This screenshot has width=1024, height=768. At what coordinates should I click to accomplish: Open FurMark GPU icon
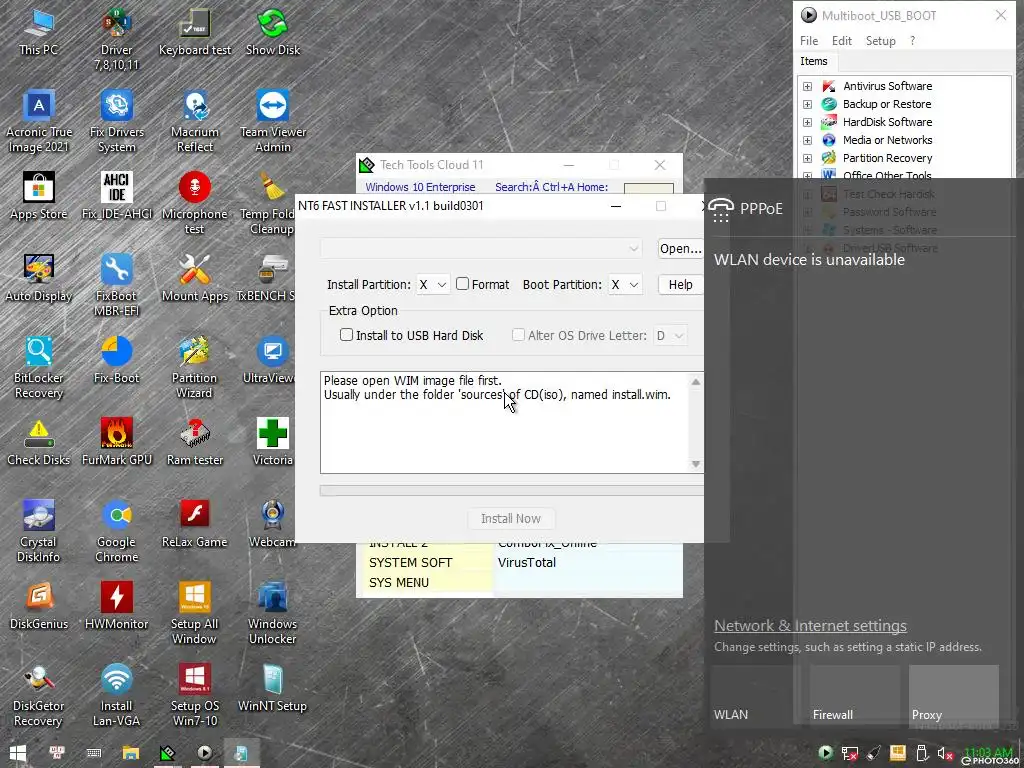coord(117,442)
